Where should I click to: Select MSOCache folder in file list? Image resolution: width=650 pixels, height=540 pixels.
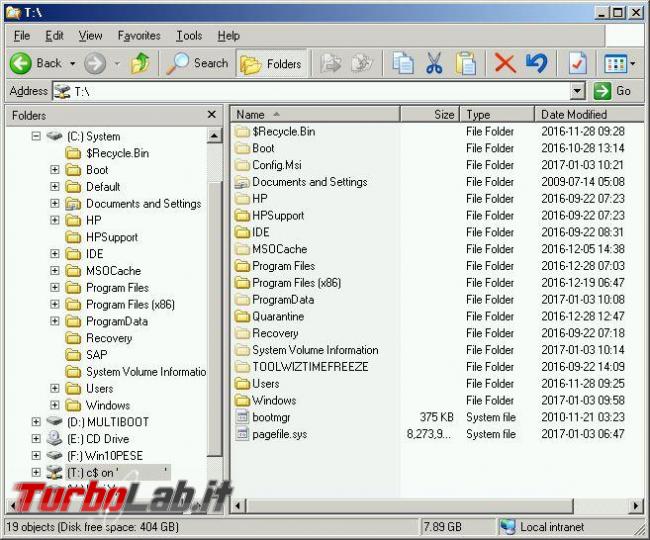pyautogui.click(x=271, y=249)
